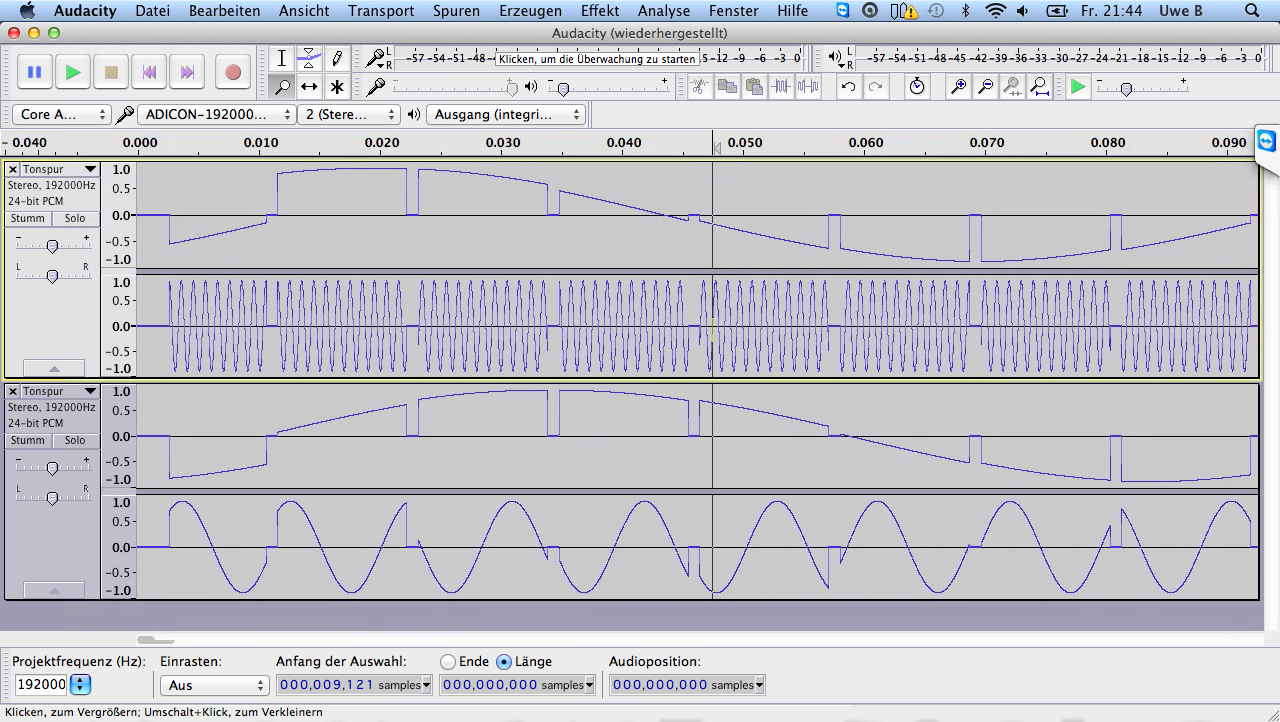Open the Analyse menu

pyautogui.click(x=664, y=11)
